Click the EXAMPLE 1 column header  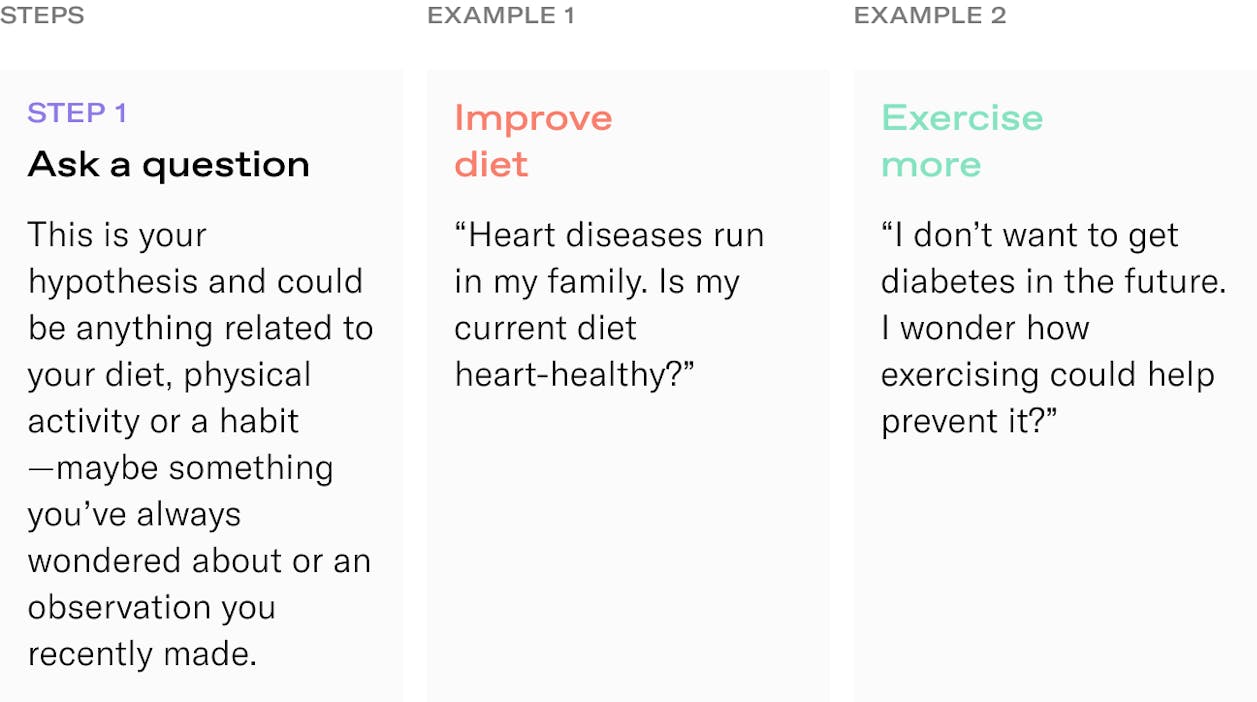coord(501,16)
